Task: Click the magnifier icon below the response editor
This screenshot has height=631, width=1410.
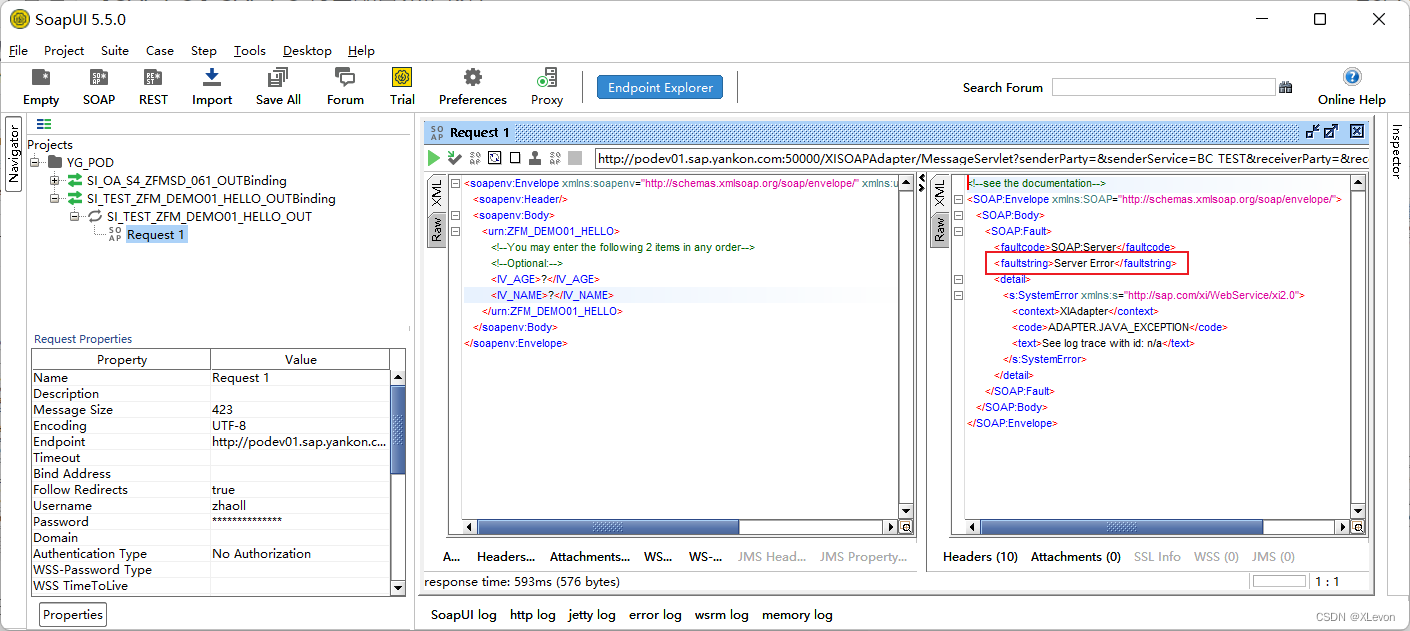Action: coord(1357,526)
